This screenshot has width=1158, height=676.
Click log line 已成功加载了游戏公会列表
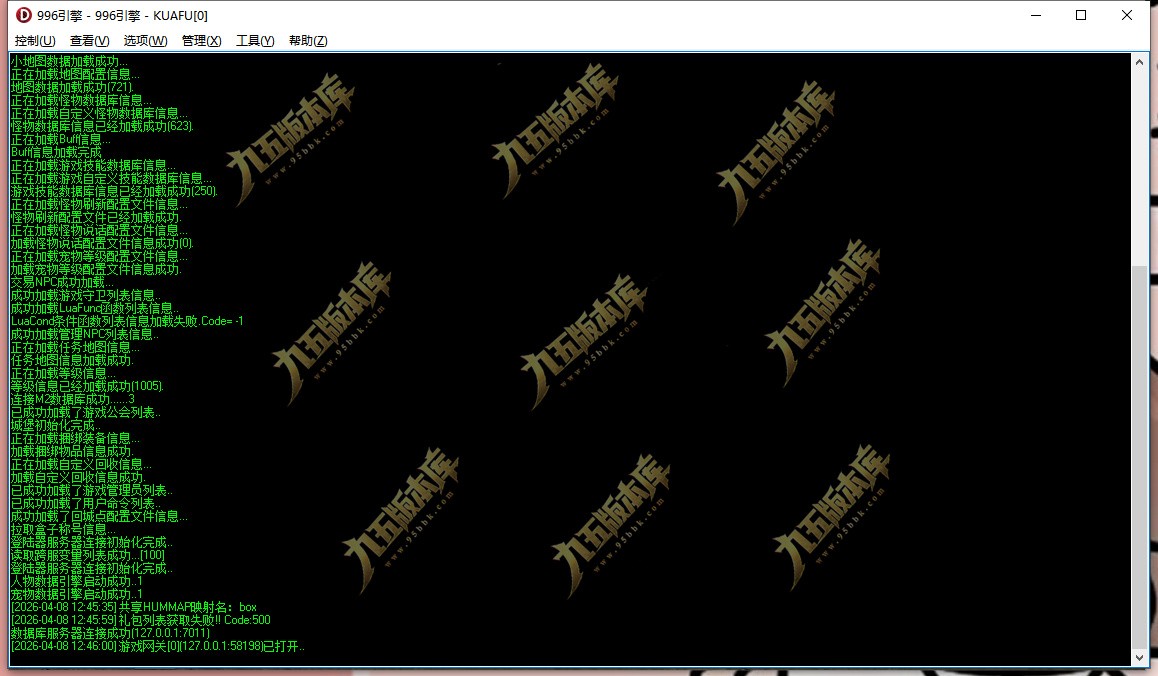click(x=86, y=412)
